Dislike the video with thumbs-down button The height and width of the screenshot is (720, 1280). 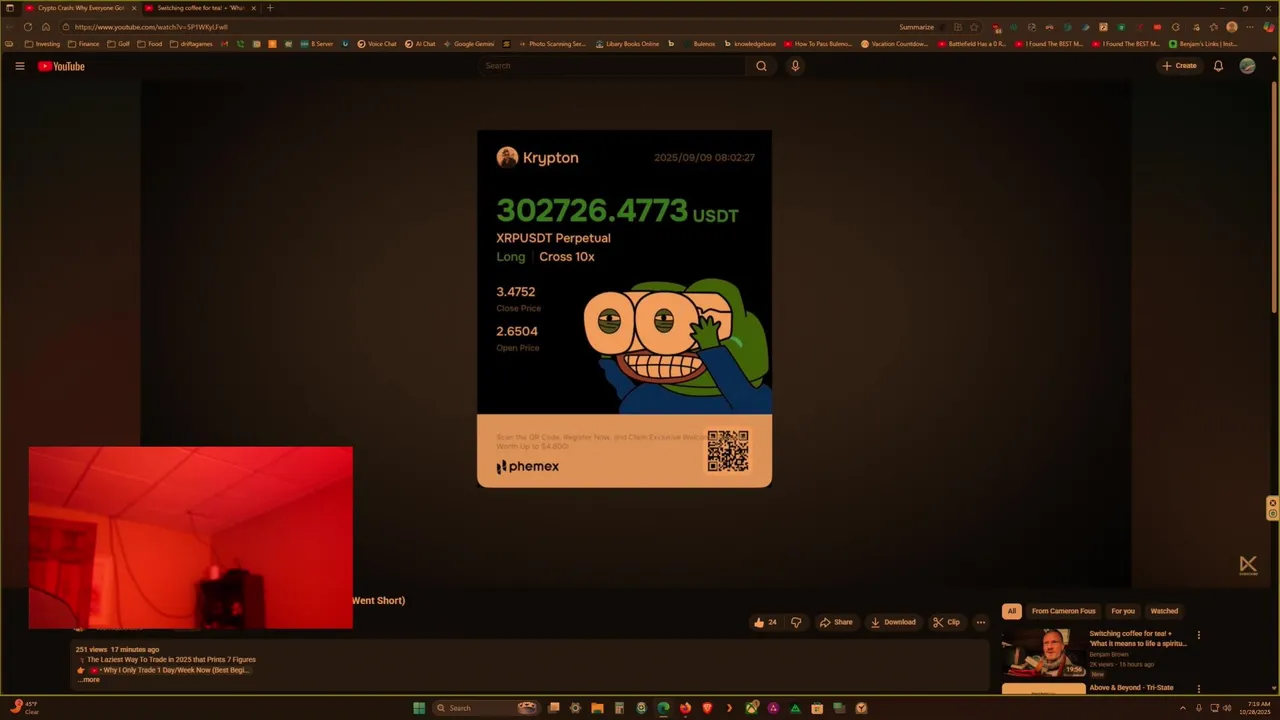coord(796,622)
